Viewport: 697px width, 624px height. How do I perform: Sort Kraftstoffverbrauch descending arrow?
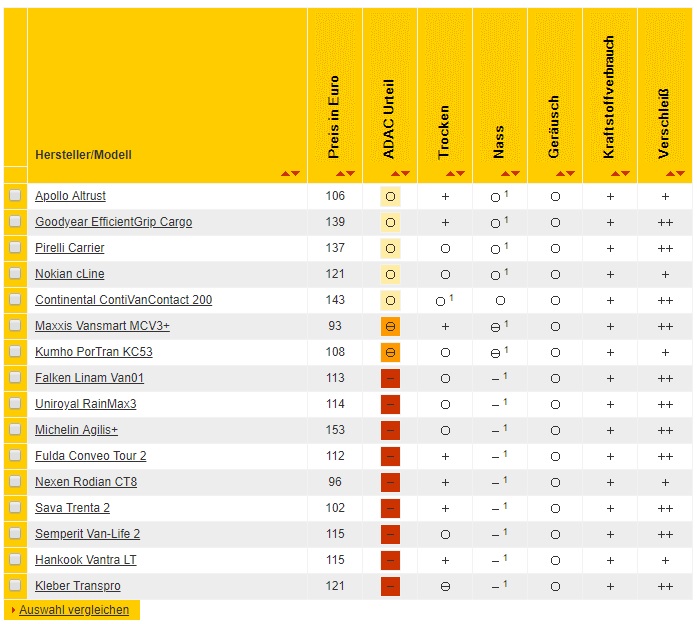click(626, 173)
